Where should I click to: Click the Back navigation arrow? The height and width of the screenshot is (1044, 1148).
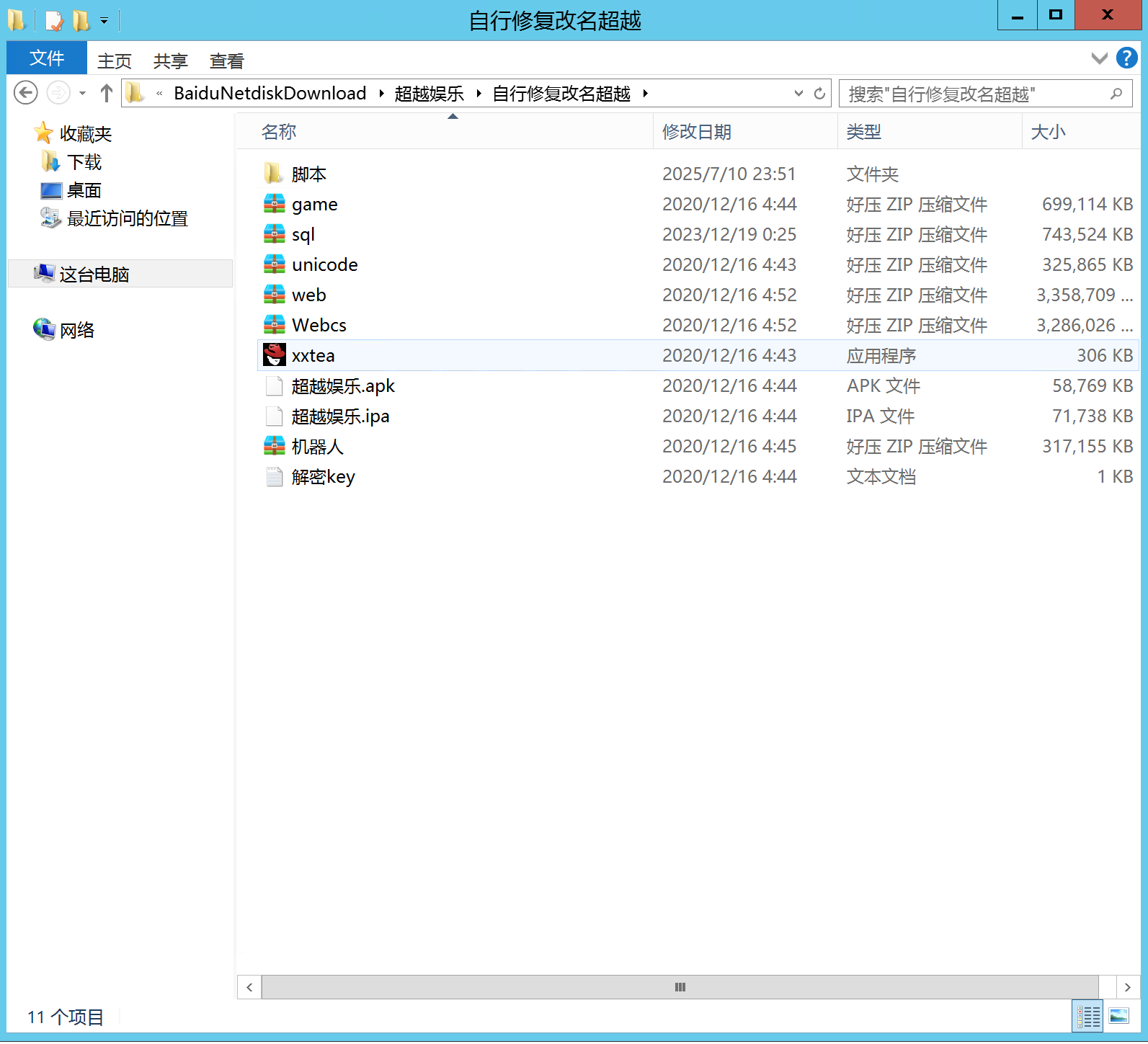[26, 93]
